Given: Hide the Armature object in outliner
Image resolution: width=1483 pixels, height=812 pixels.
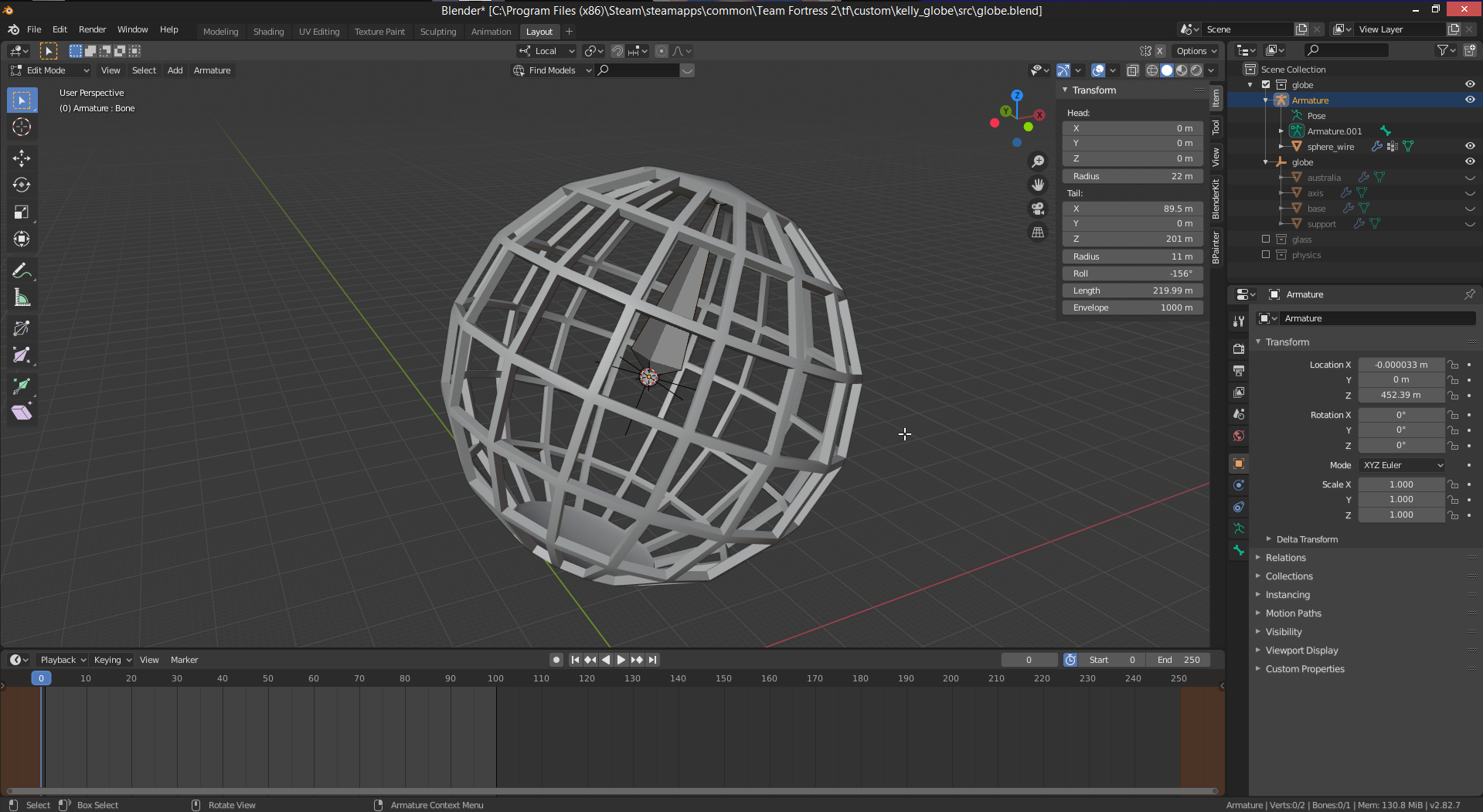Looking at the screenshot, I should 1469,100.
